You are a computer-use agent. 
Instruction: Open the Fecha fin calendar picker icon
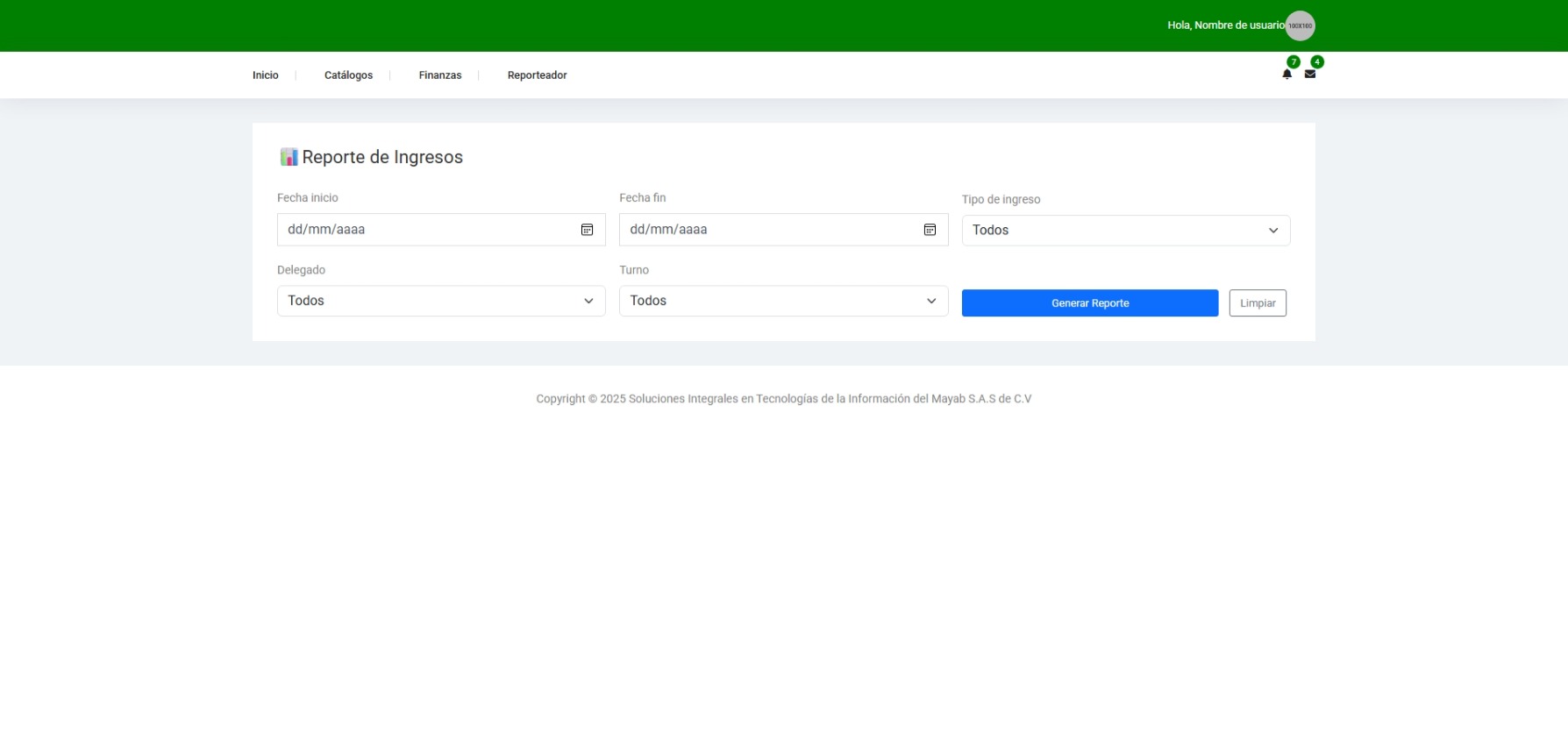click(x=930, y=230)
